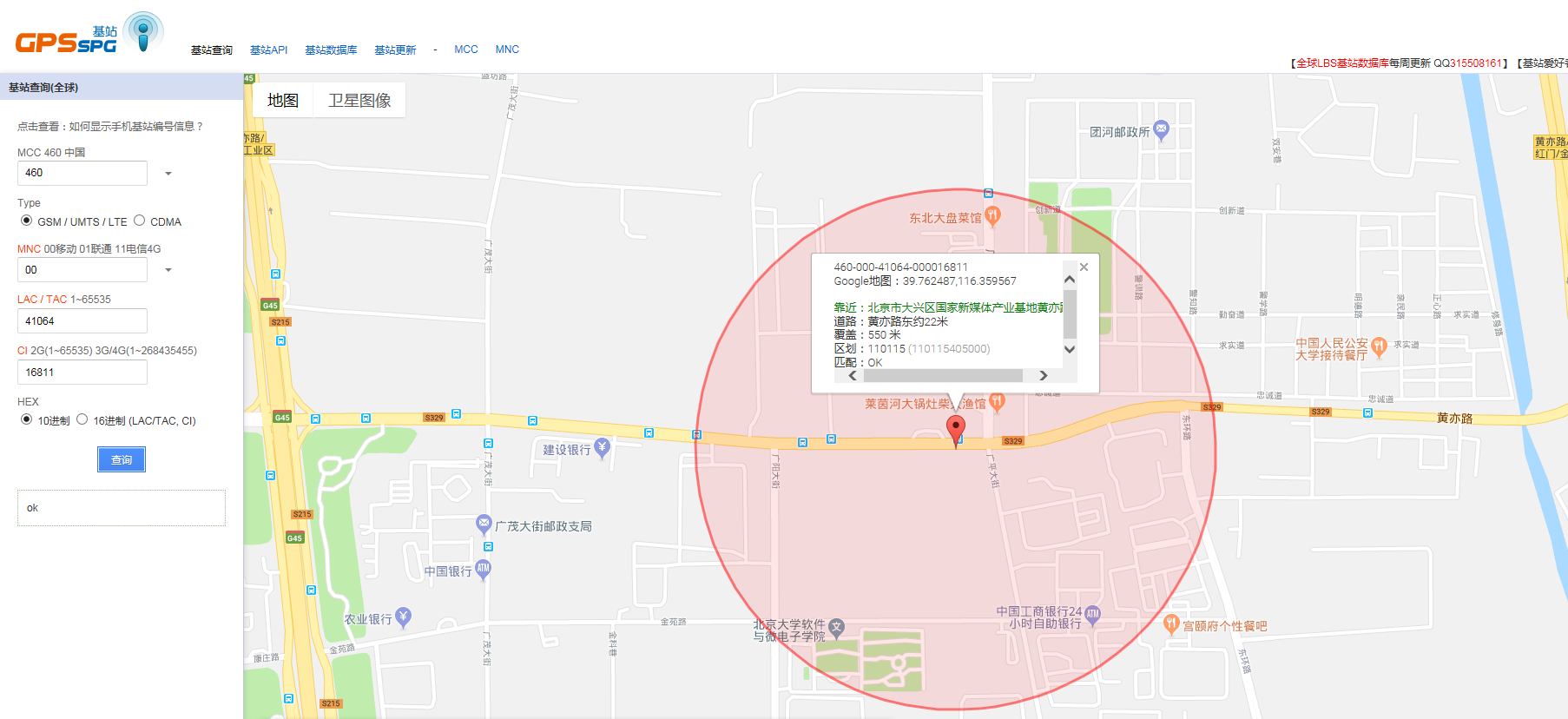Image resolution: width=1568 pixels, height=719 pixels.
Task: Click the green G45 highway shield near S215
Action: (x=270, y=305)
